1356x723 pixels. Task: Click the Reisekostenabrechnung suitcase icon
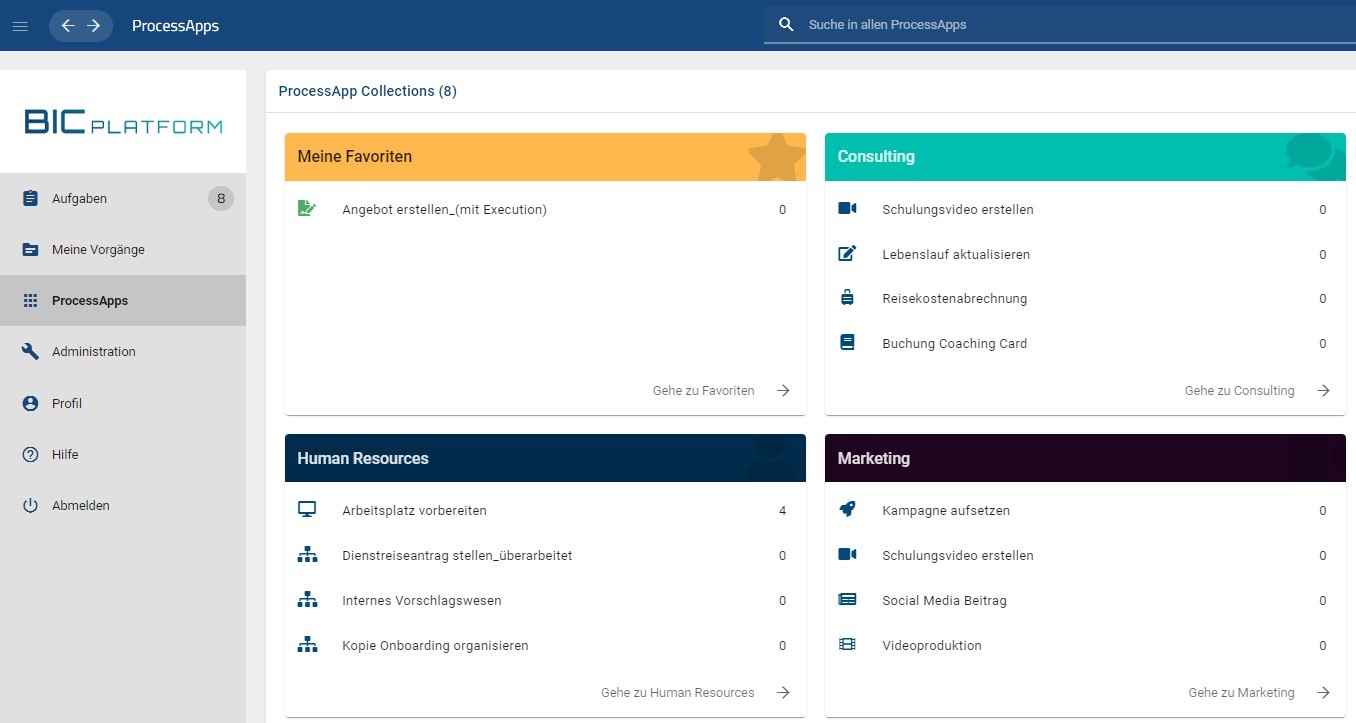click(847, 298)
